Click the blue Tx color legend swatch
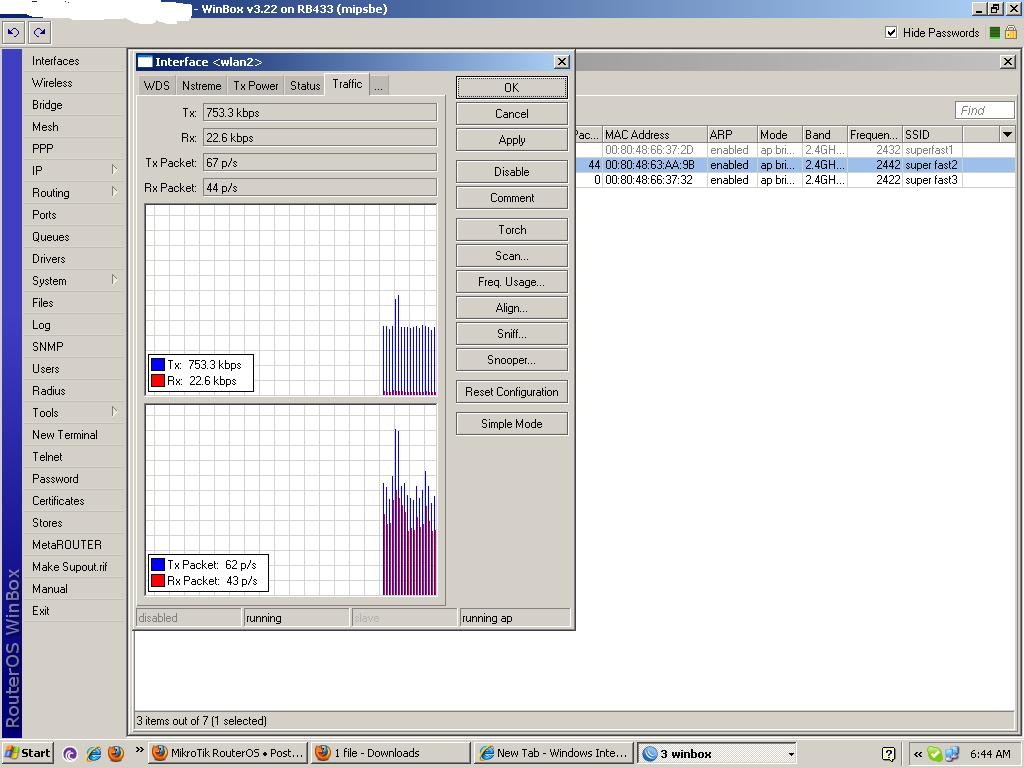 coord(158,365)
